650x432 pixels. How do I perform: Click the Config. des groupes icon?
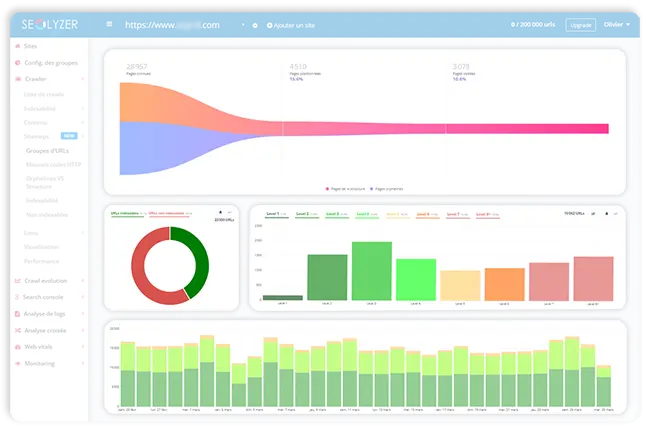pos(17,63)
